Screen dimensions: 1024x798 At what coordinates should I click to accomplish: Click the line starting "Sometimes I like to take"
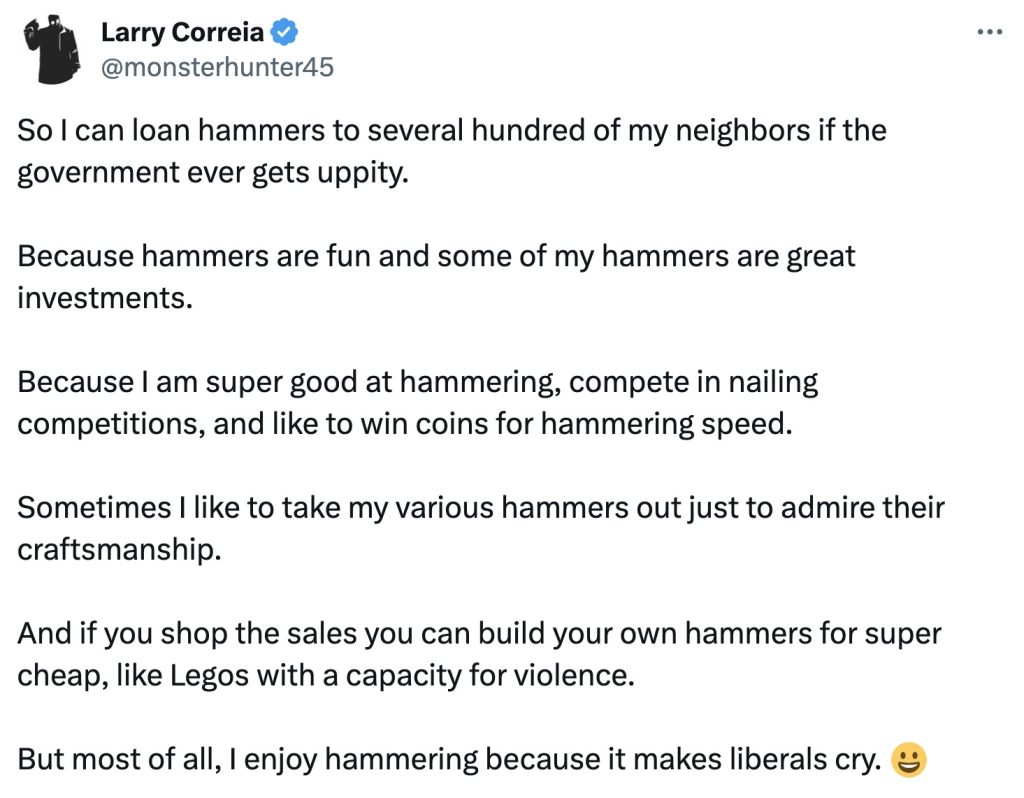pos(480,508)
